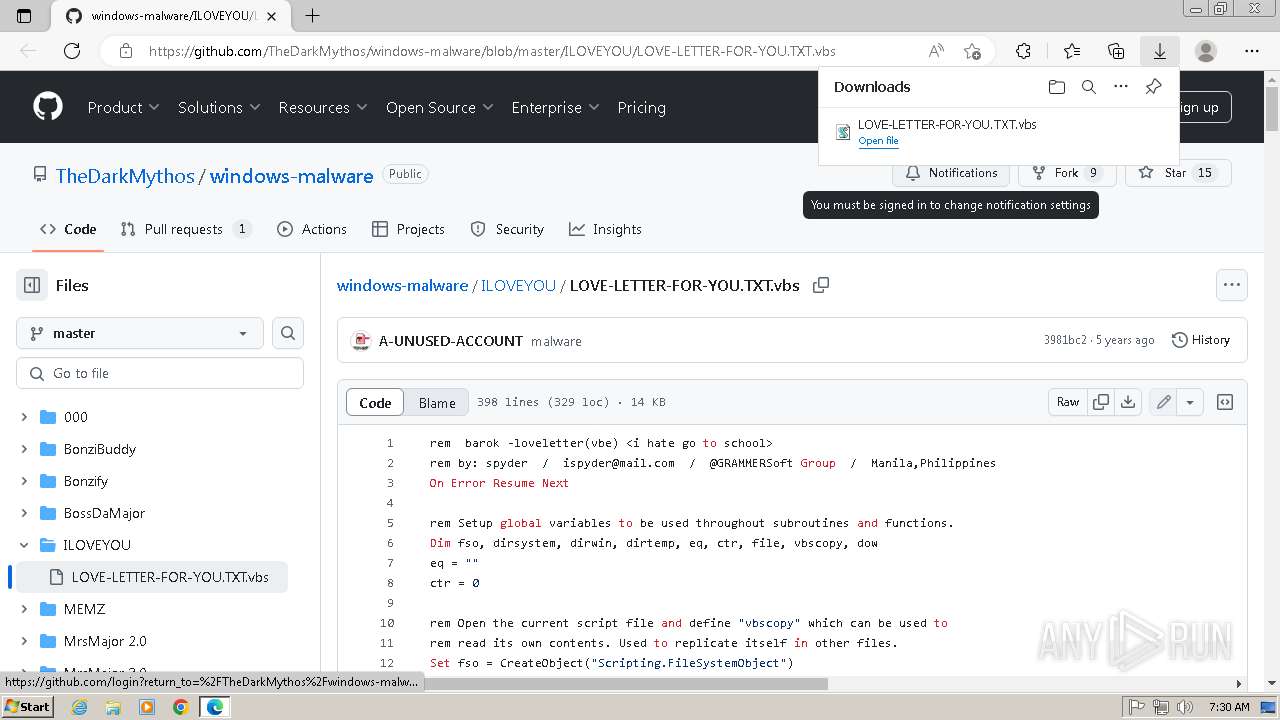
Task: Star the repository
Action: click(x=1178, y=173)
